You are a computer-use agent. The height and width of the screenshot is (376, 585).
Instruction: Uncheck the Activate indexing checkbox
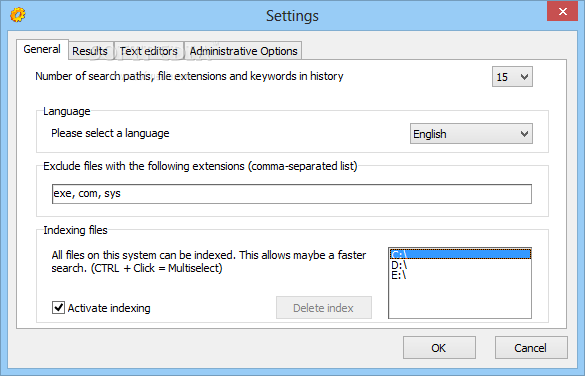tap(58, 308)
